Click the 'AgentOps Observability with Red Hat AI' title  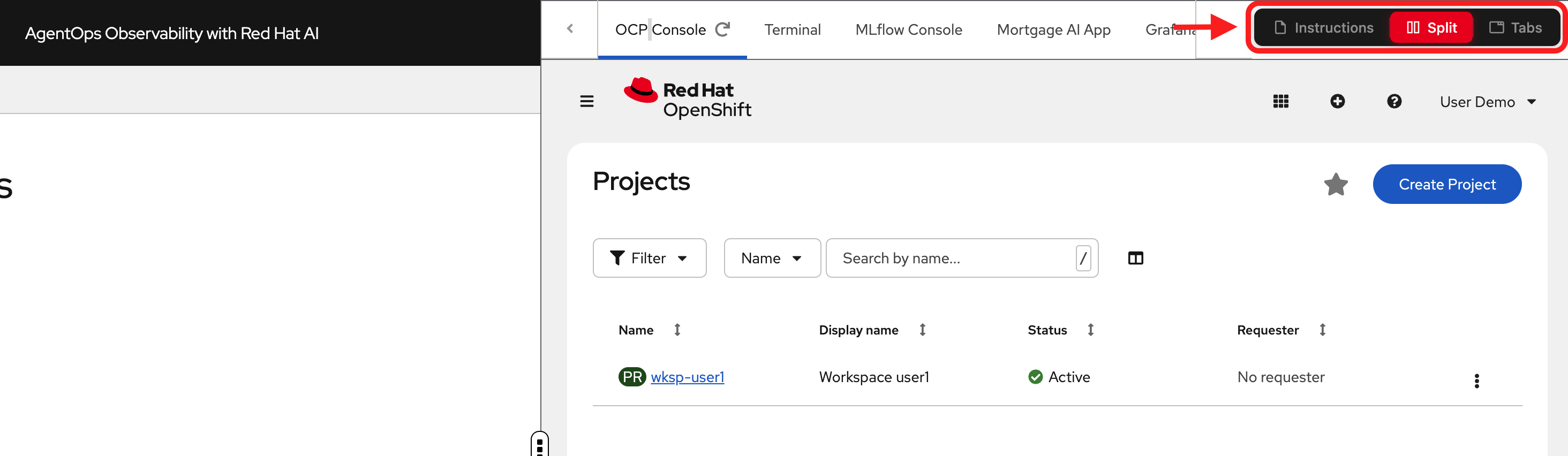pyautogui.click(x=172, y=33)
